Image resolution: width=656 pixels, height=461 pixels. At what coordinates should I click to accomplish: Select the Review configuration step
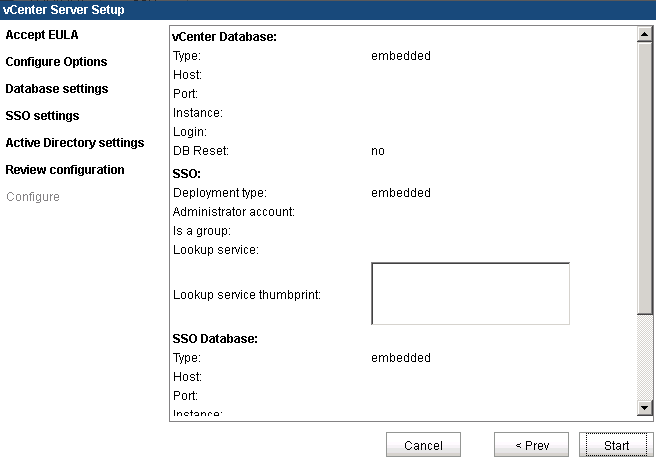click(65, 170)
